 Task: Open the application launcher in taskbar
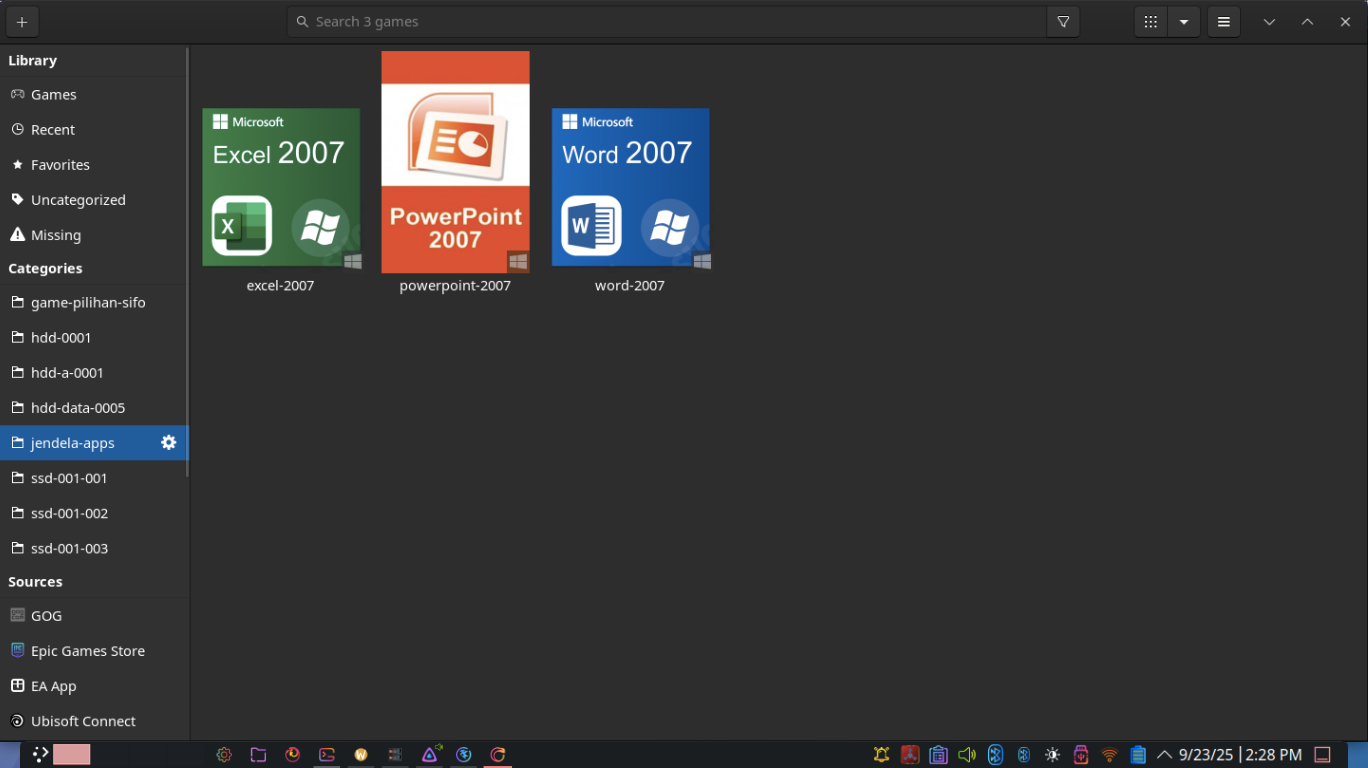coord(40,755)
